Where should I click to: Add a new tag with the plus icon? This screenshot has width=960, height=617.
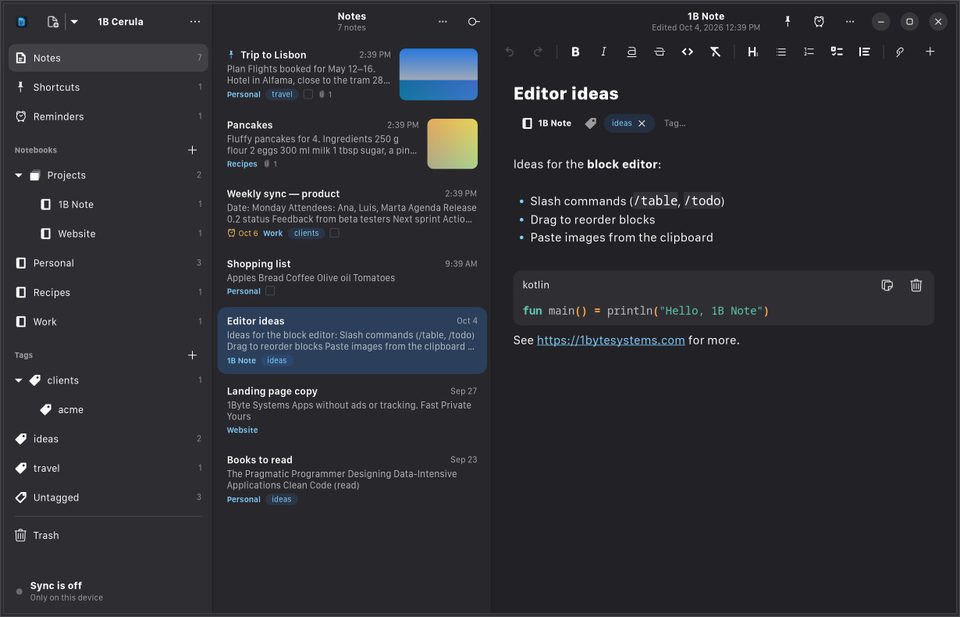pos(192,355)
